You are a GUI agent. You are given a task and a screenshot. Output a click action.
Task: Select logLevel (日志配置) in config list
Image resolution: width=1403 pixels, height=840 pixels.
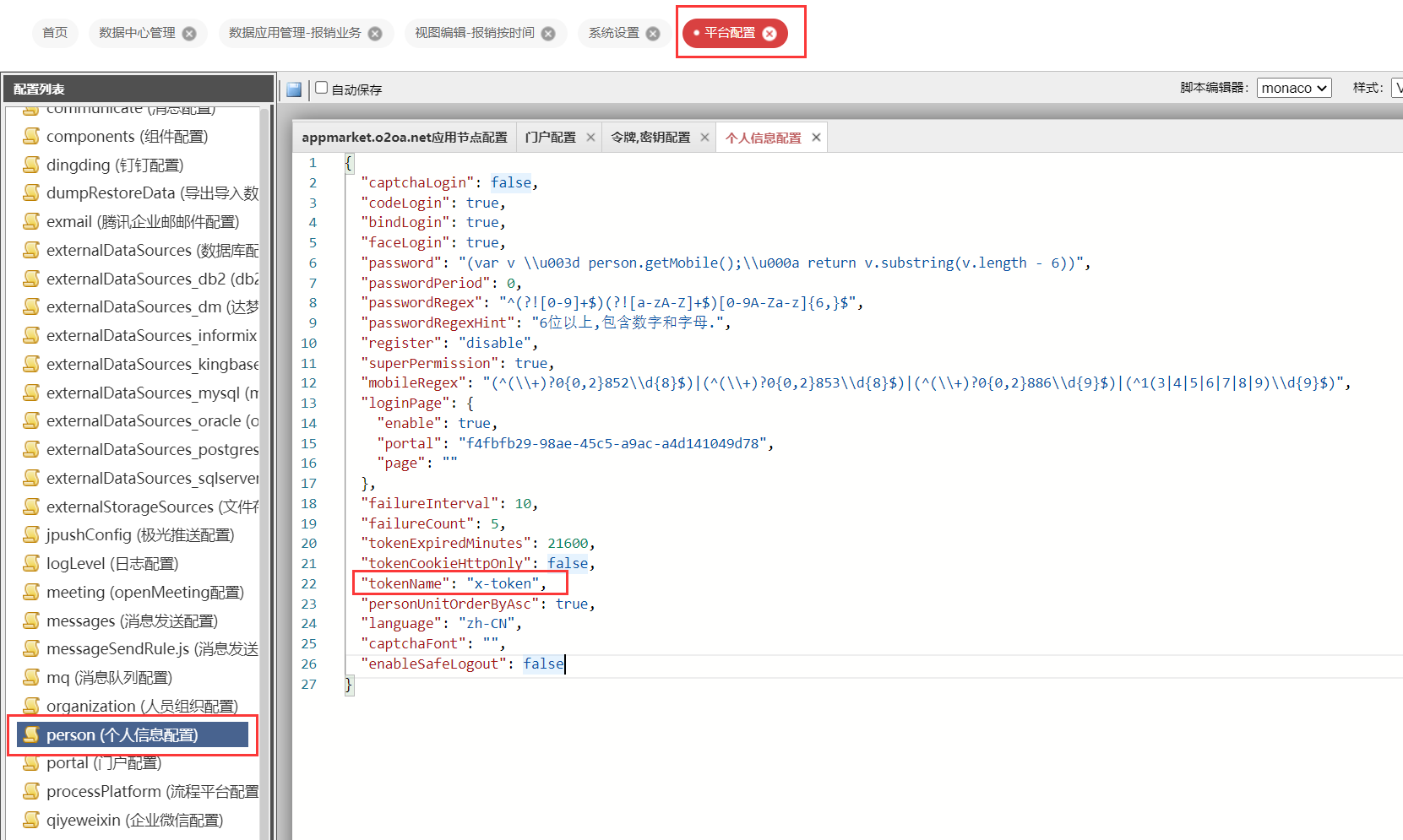pos(112,563)
